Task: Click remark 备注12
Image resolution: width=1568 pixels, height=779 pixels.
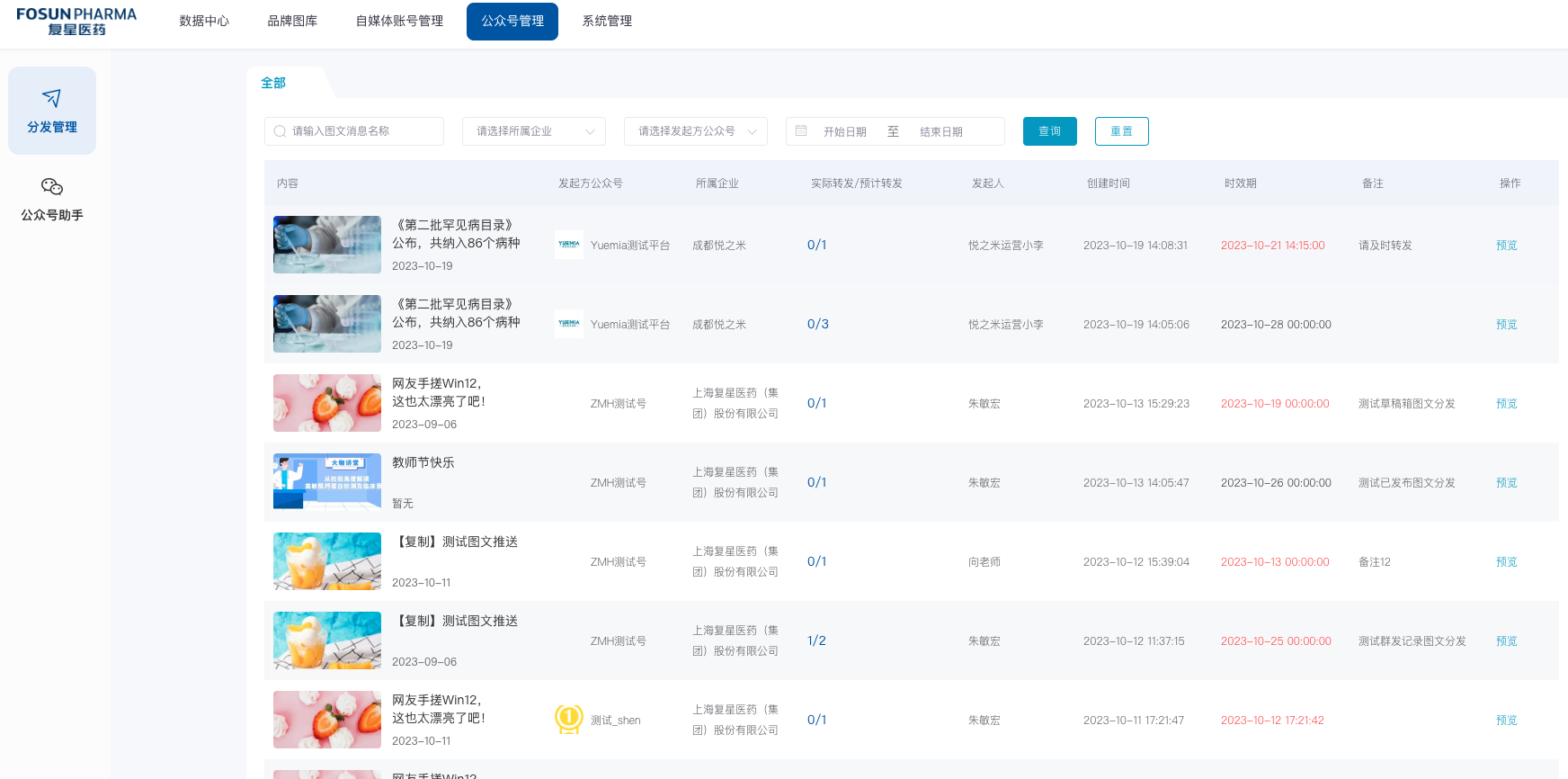Action: [x=1375, y=562]
